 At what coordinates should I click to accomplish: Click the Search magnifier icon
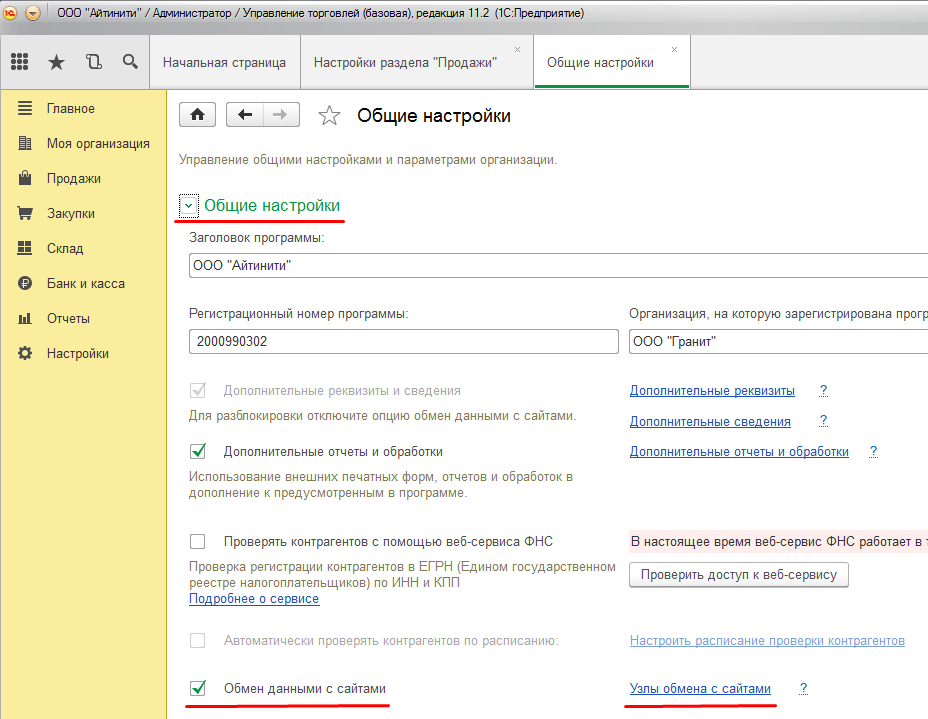[130, 61]
